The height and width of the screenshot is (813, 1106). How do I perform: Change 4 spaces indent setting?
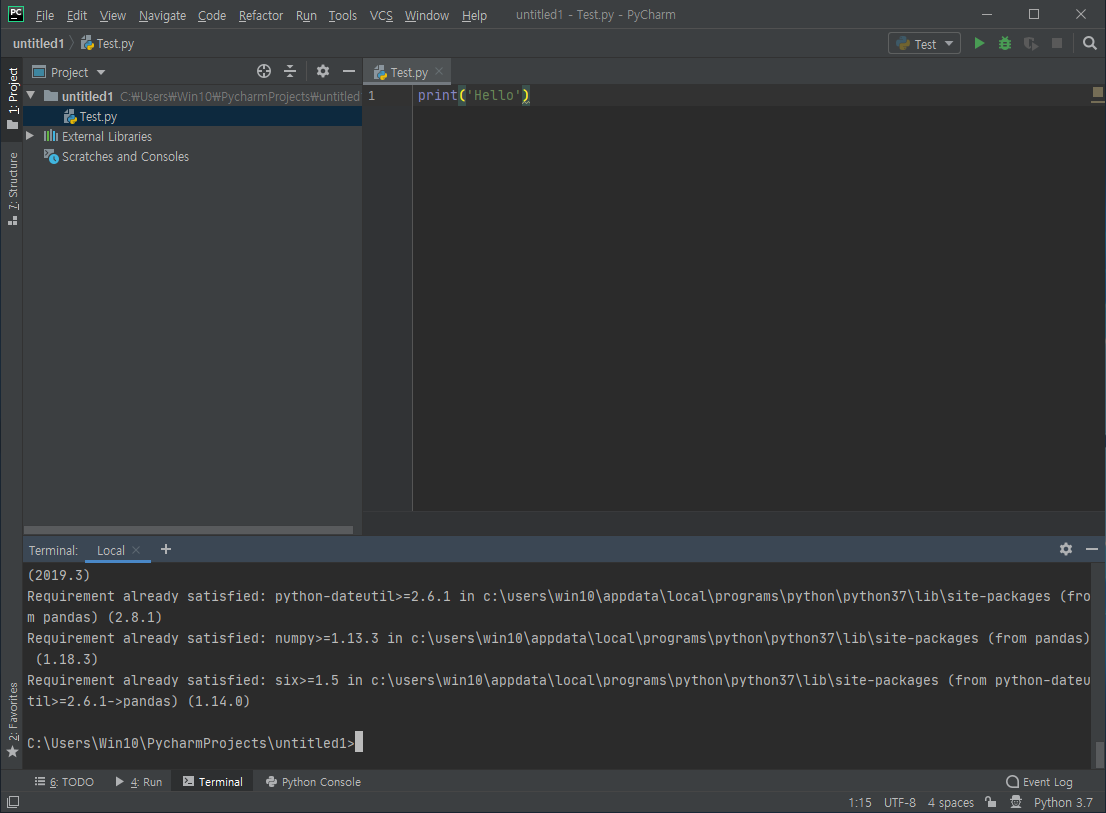(950, 802)
